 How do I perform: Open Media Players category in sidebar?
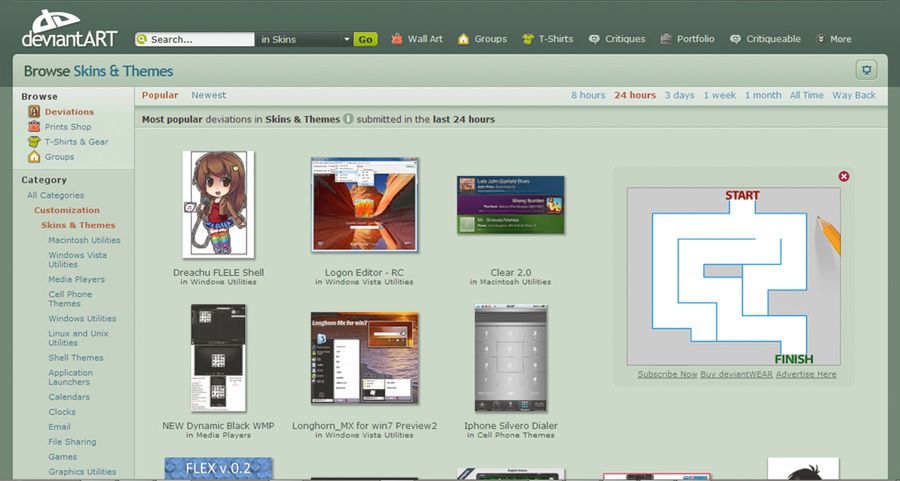pos(76,279)
